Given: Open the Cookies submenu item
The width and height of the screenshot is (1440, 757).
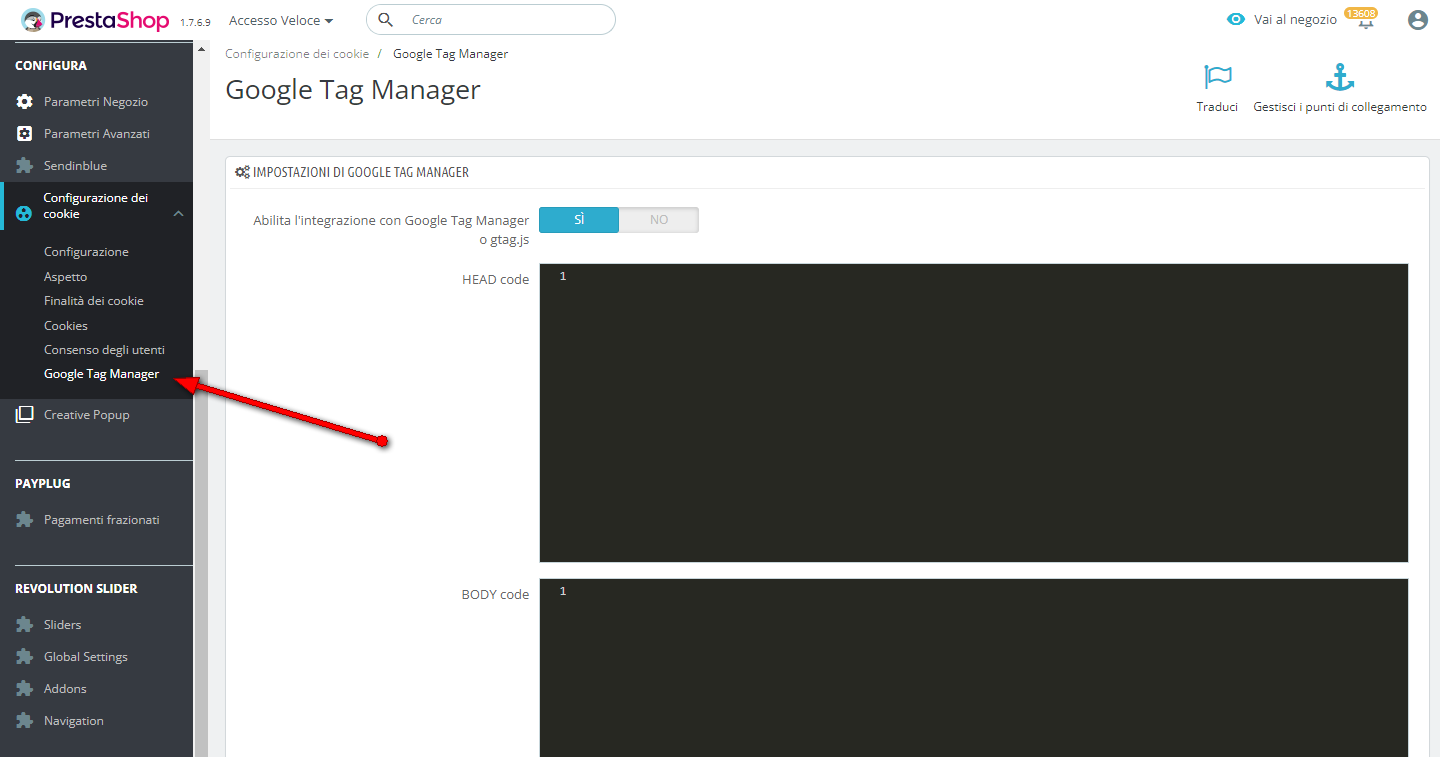Looking at the screenshot, I should coord(66,326).
